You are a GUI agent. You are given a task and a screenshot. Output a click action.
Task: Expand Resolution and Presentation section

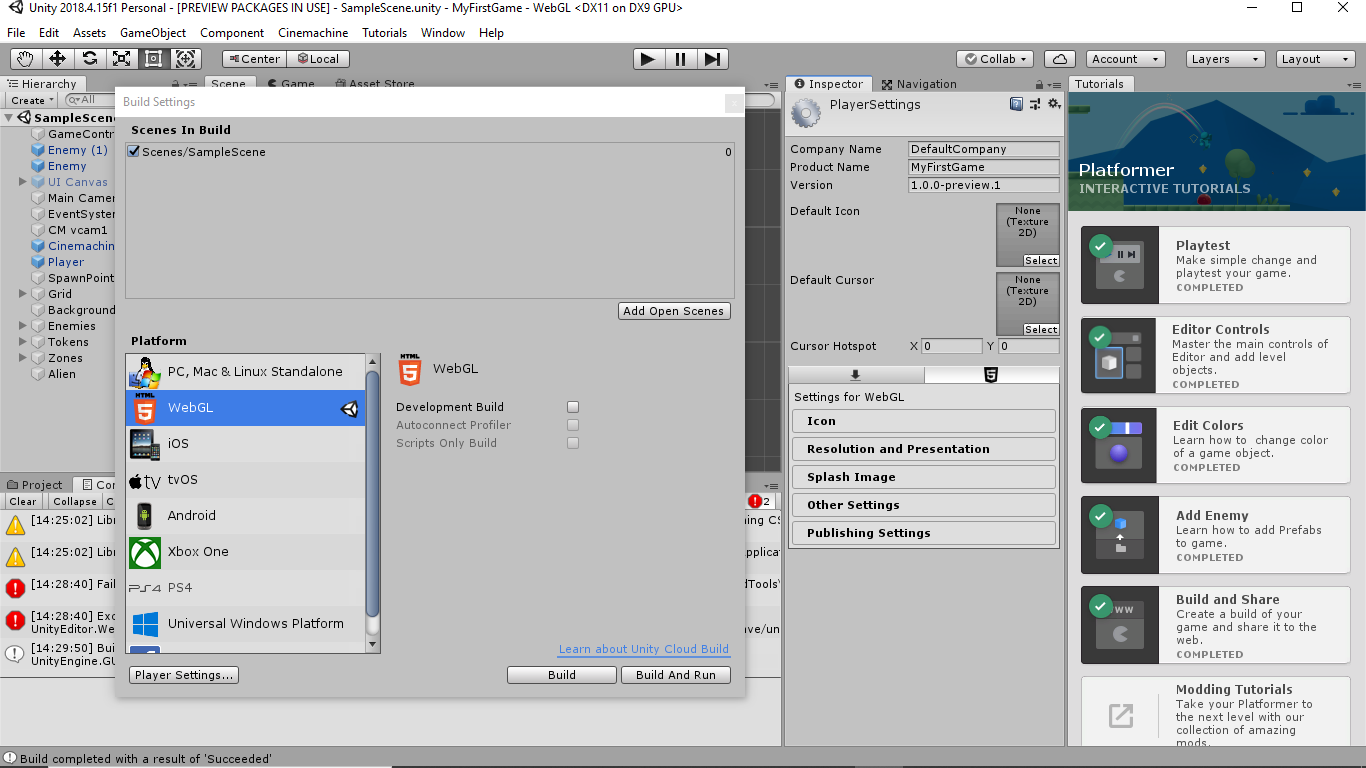[x=923, y=449]
